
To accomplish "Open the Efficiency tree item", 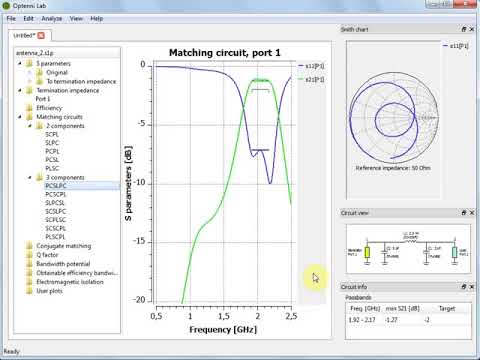I will 49,108.
